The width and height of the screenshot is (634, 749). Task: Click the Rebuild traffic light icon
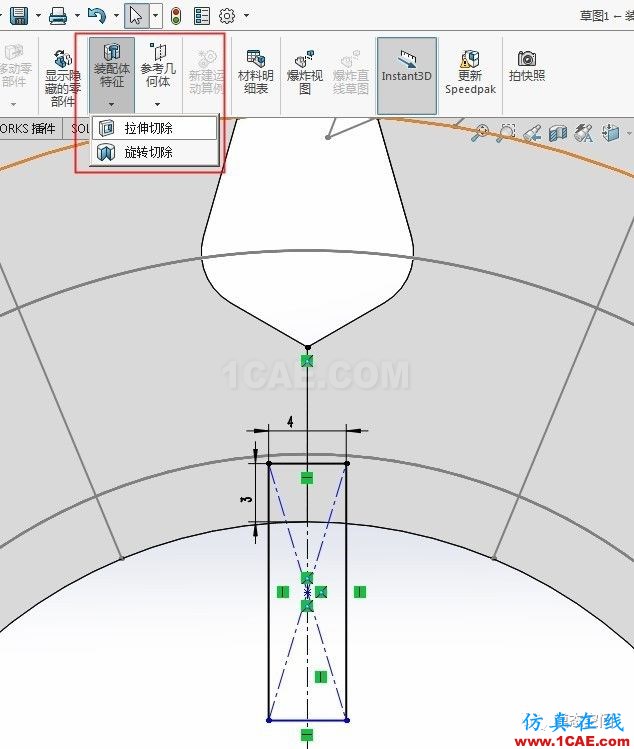click(176, 15)
